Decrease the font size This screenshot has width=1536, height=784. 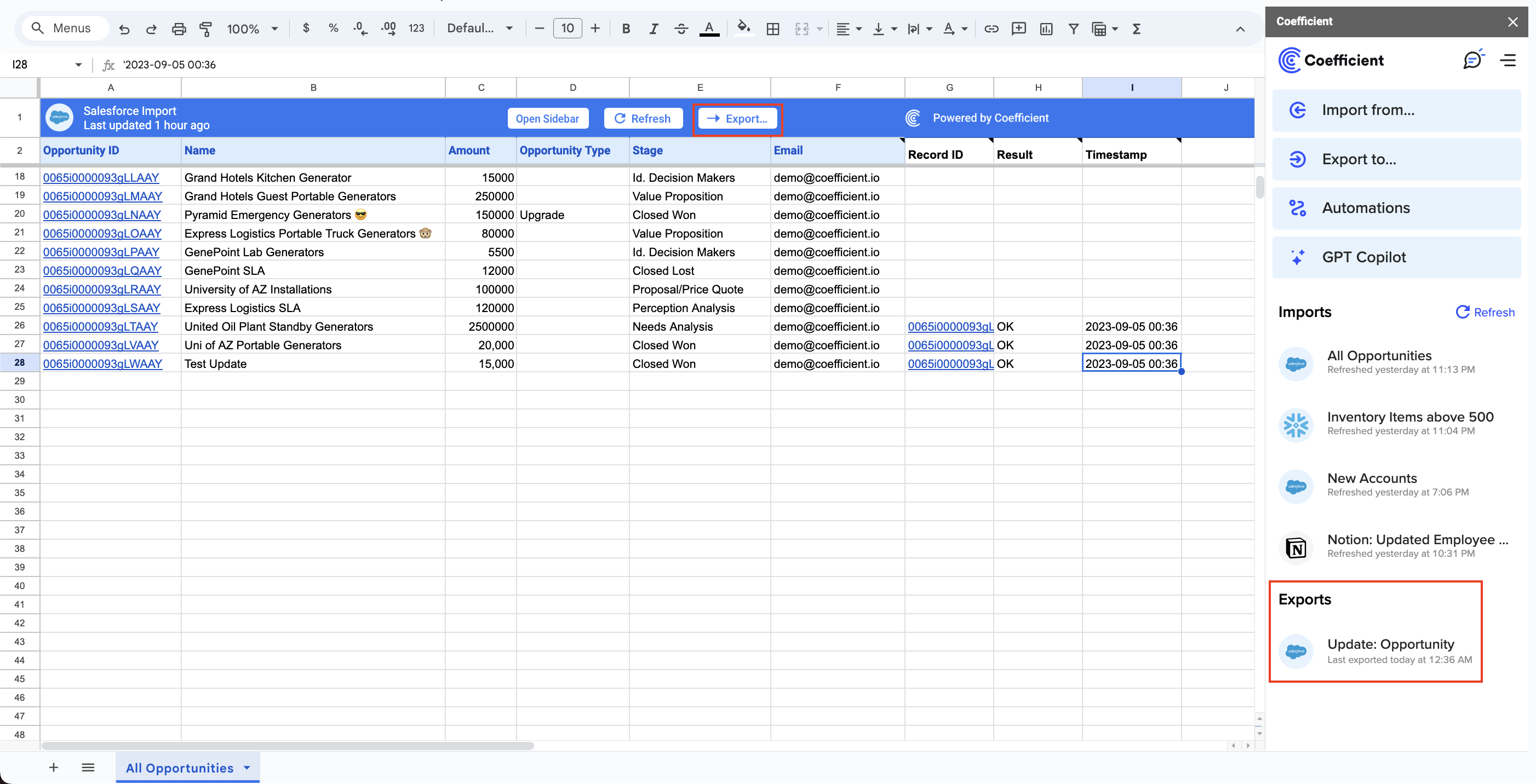(539, 28)
